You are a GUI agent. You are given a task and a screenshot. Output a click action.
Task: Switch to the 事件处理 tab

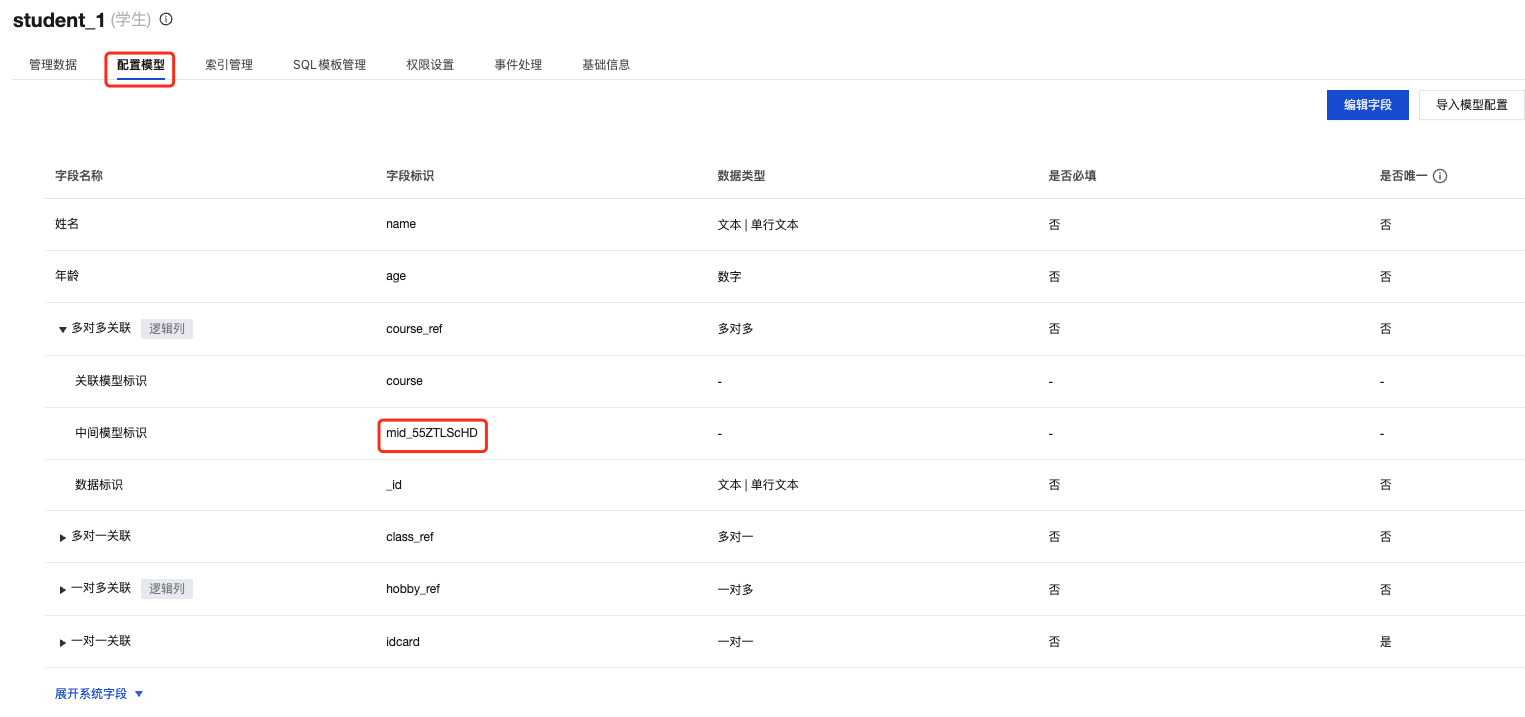pyautogui.click(x=518, y=64)
